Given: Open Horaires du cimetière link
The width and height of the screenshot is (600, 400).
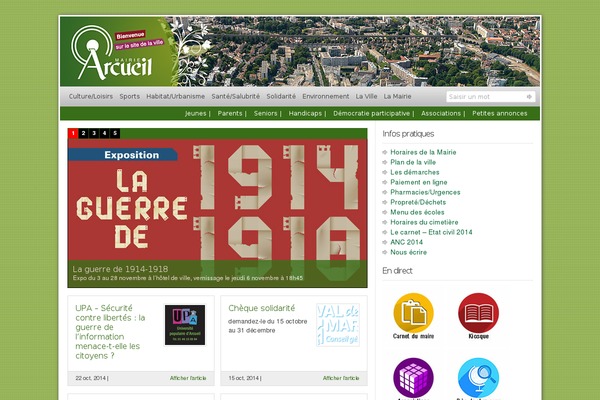Looking at the screenshot, I should (424, 222).
